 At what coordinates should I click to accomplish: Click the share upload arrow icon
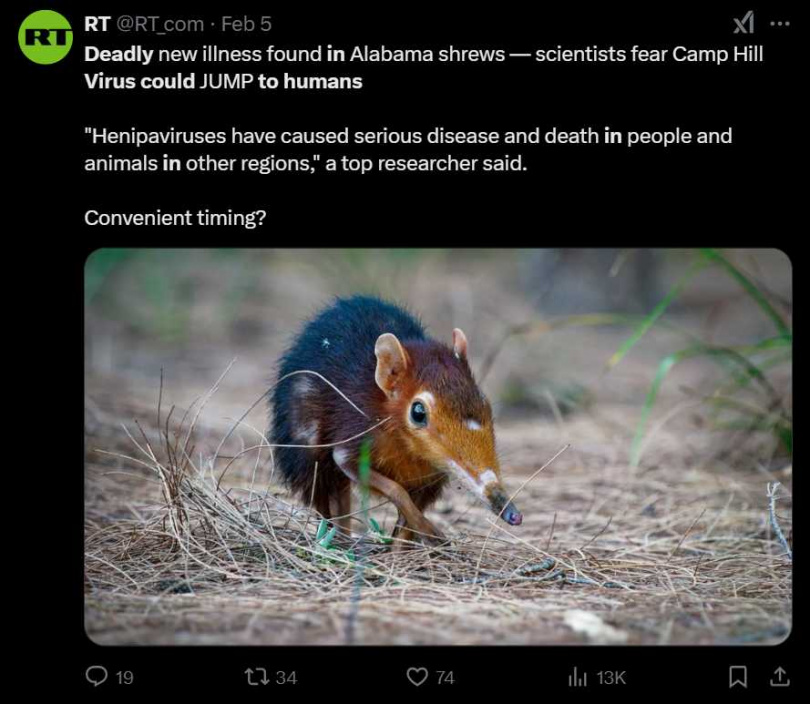tap(779, 677)
